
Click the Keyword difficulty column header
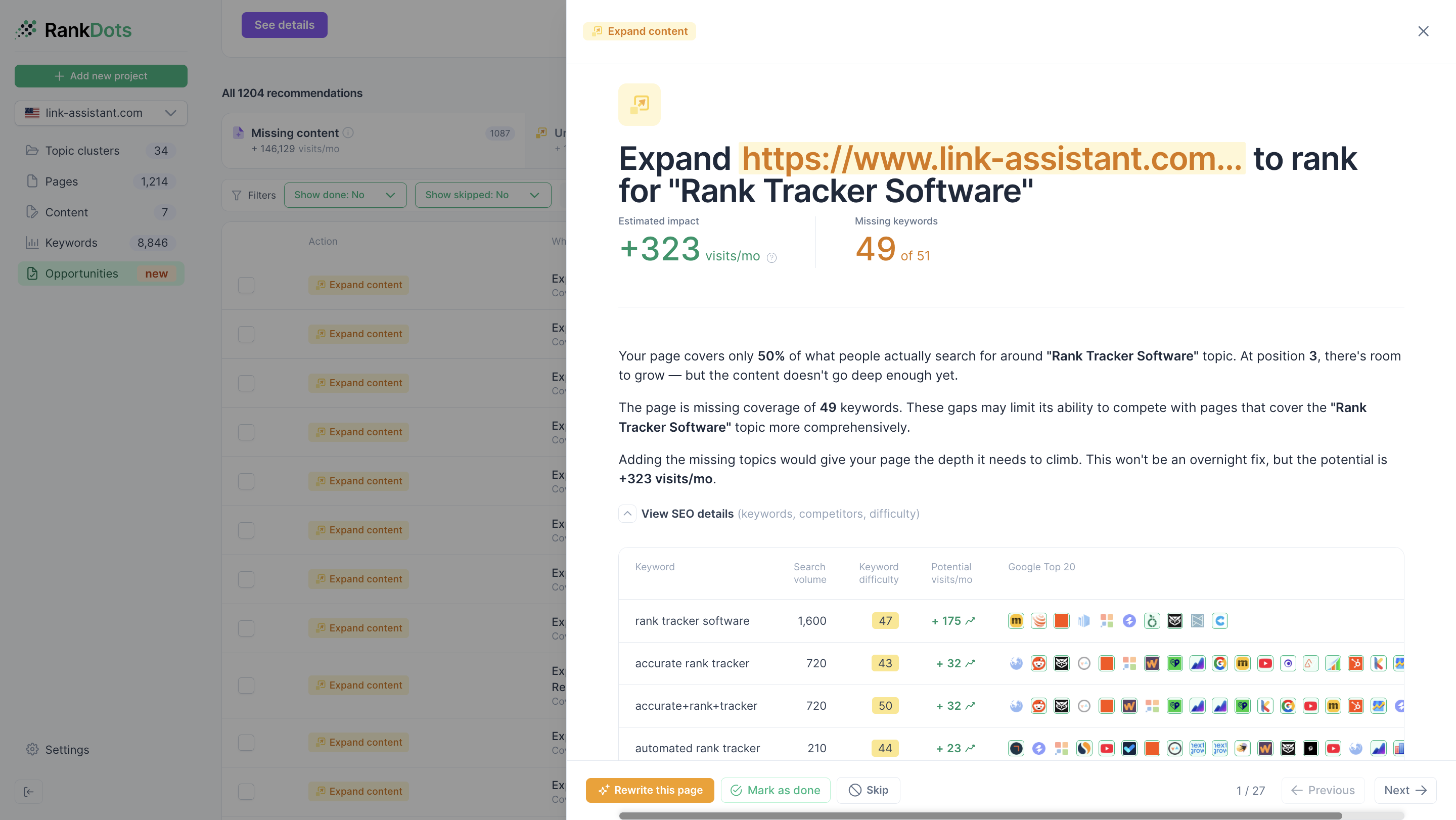[x=878, y=573]
